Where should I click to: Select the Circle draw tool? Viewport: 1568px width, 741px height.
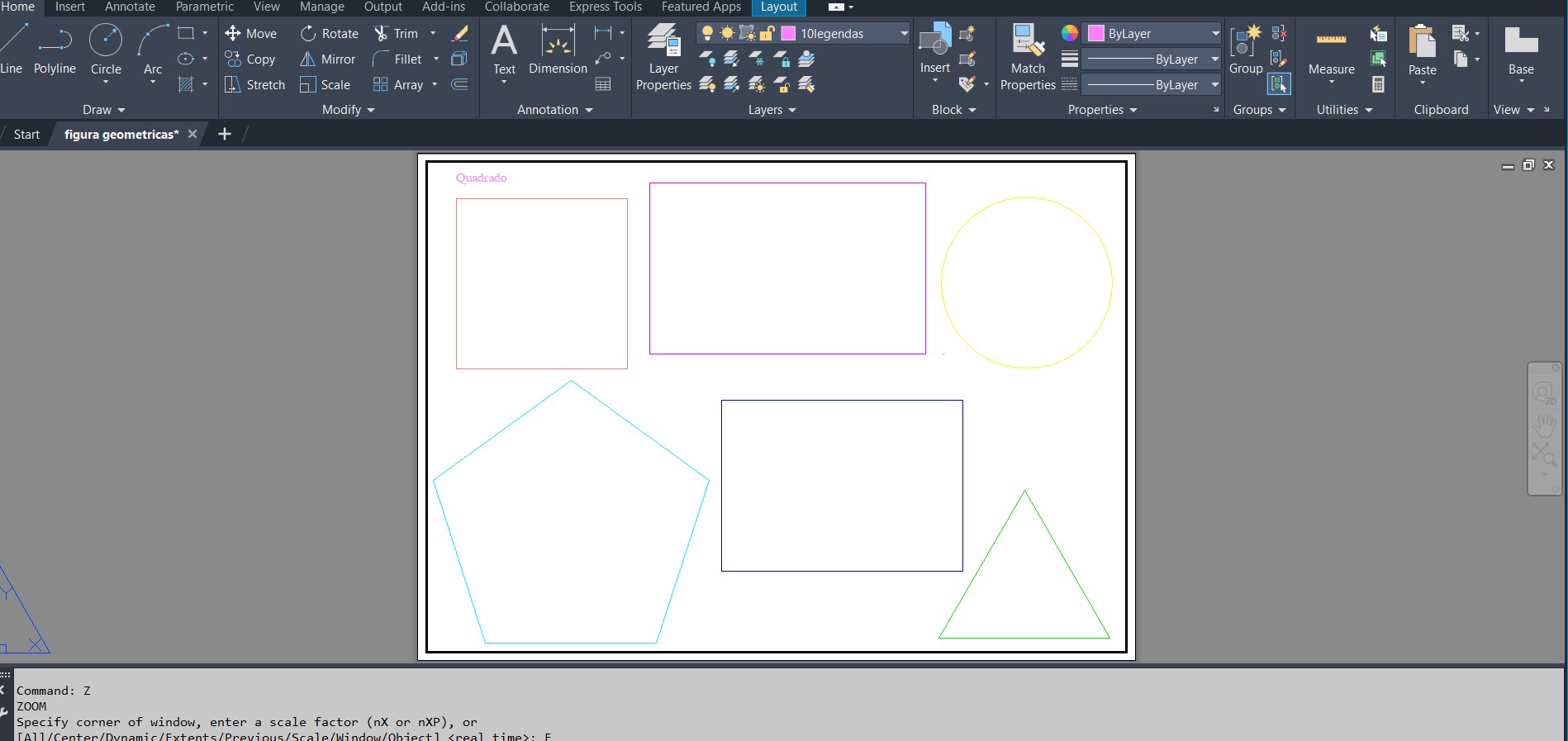click(106, 50)
